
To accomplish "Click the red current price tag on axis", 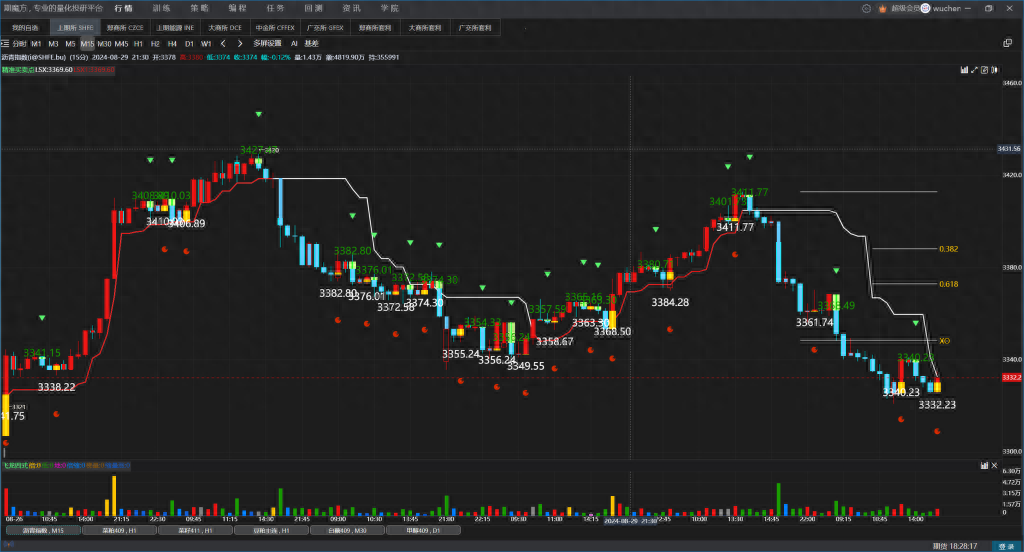I will coord(1012,378).
